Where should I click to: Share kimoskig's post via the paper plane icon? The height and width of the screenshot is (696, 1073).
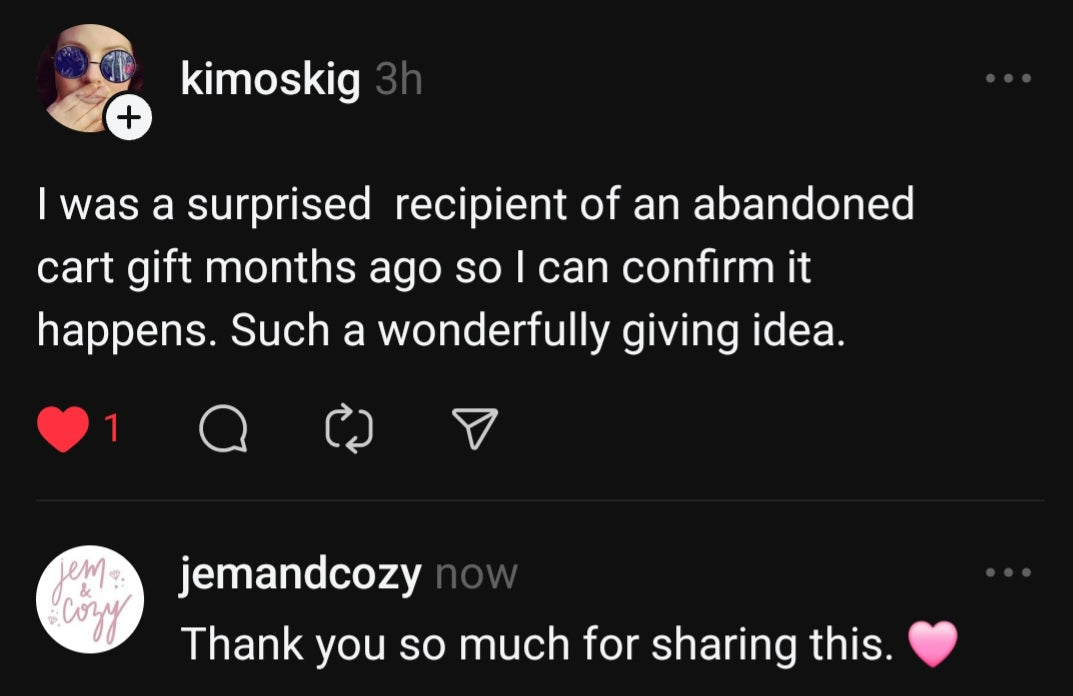[x=475, y=430]
